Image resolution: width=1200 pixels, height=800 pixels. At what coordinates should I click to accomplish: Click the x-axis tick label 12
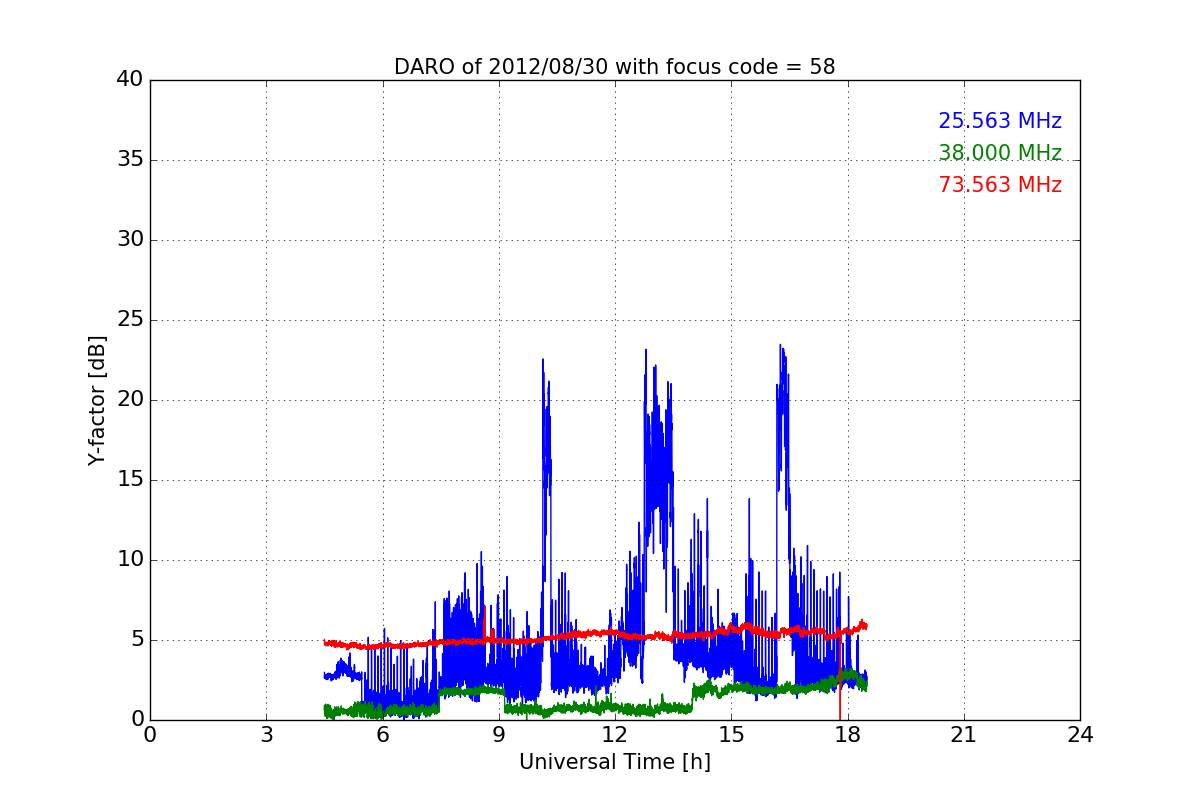coord(615,734)
